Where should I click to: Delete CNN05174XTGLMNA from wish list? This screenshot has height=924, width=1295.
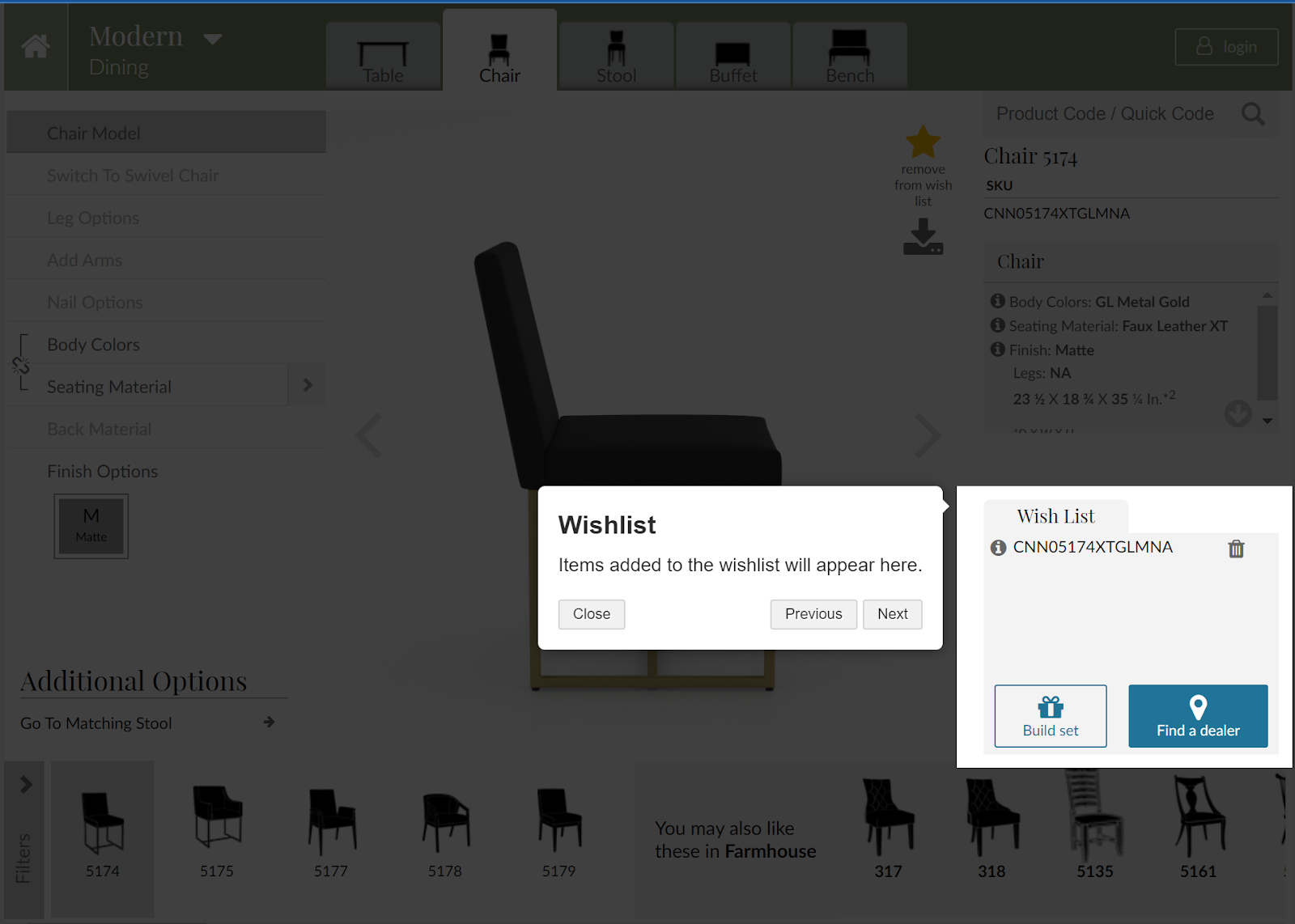[x=1236, y=549]
